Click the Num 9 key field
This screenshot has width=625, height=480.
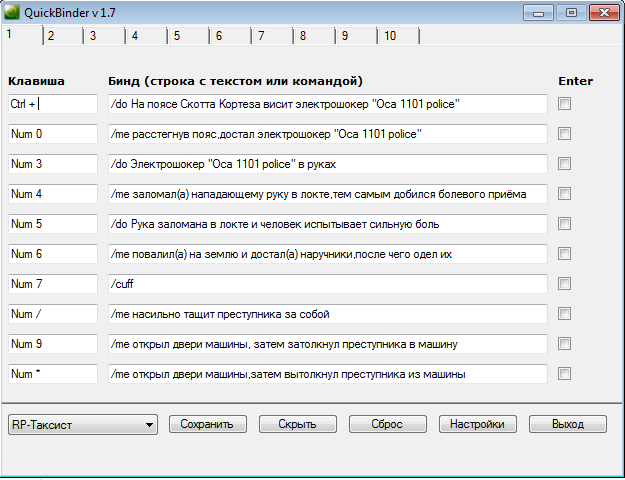[53, 344]
